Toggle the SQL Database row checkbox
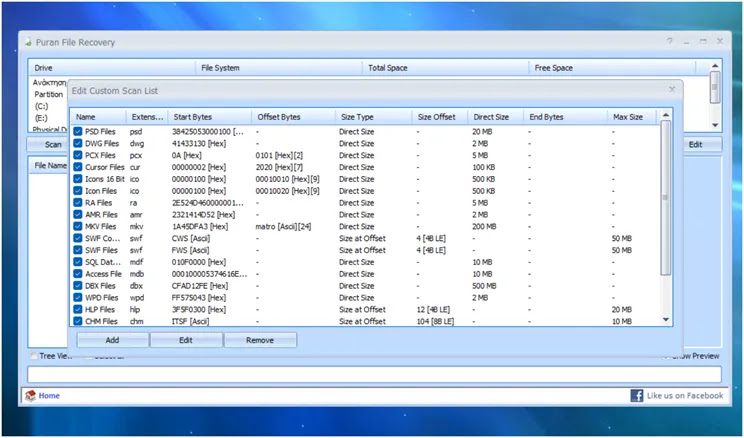This screenshot has width=744, height=438. point(78,262)
